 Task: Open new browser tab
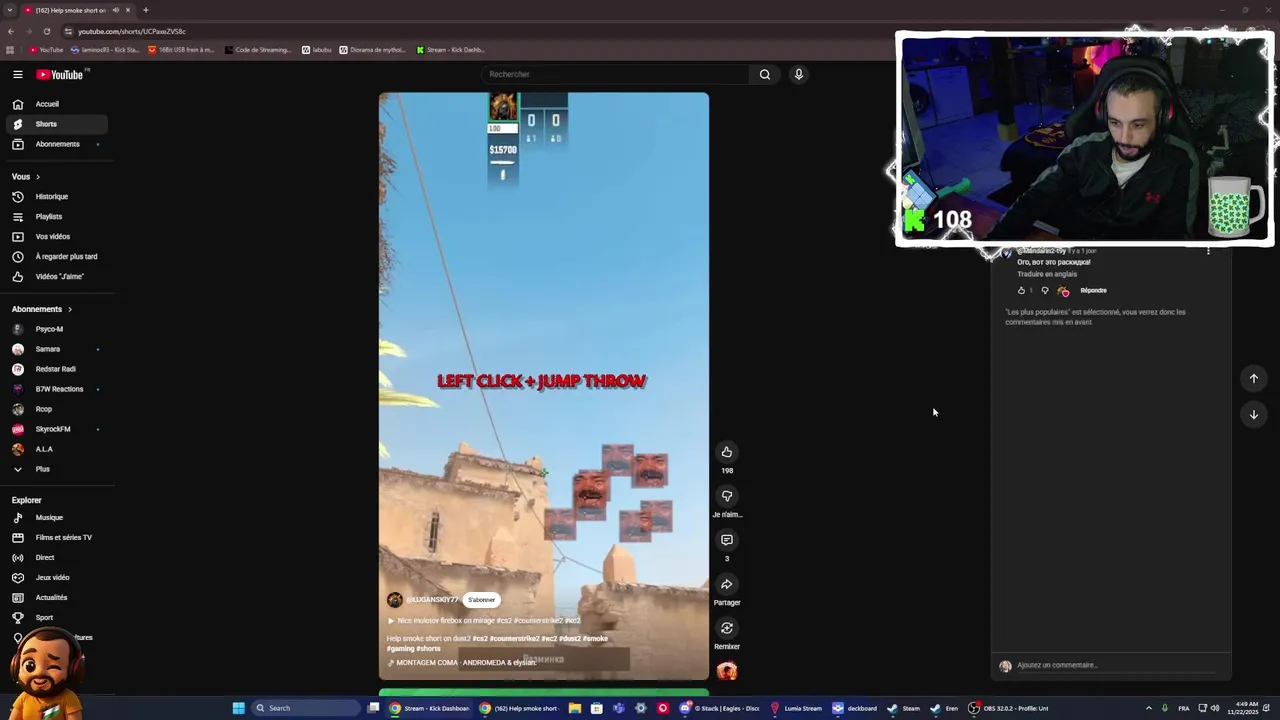145,10
